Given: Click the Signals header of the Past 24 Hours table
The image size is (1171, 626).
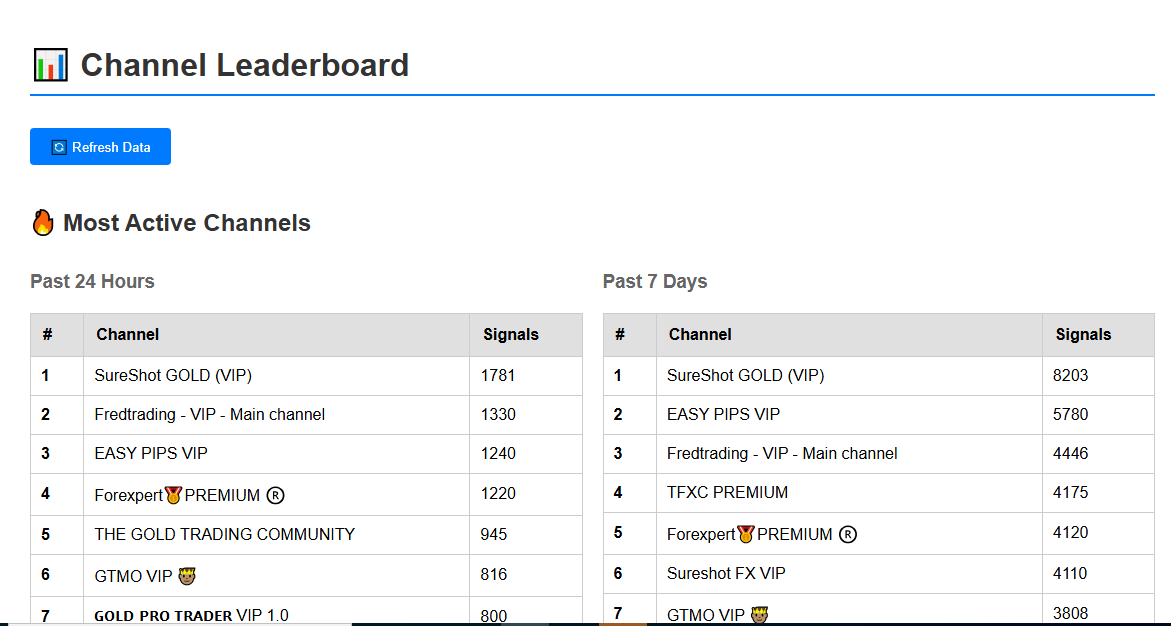Looking at the screenshot, I should pyautogui.click(x=510, y=334).
